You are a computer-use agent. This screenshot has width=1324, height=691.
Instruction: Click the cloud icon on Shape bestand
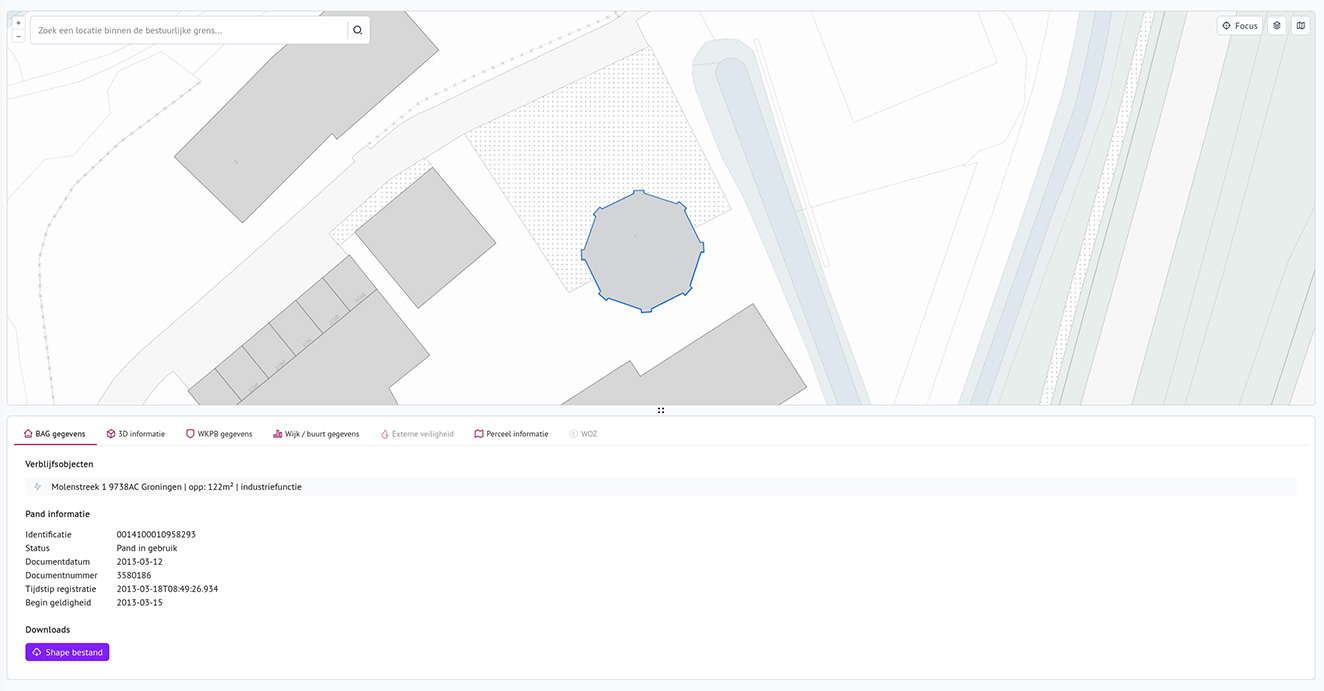(37, 651)
